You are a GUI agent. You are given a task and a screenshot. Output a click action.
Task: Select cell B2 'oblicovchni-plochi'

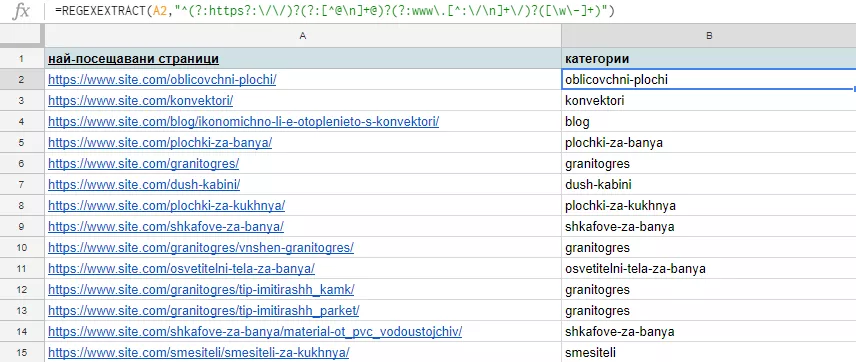pos(709,80)
